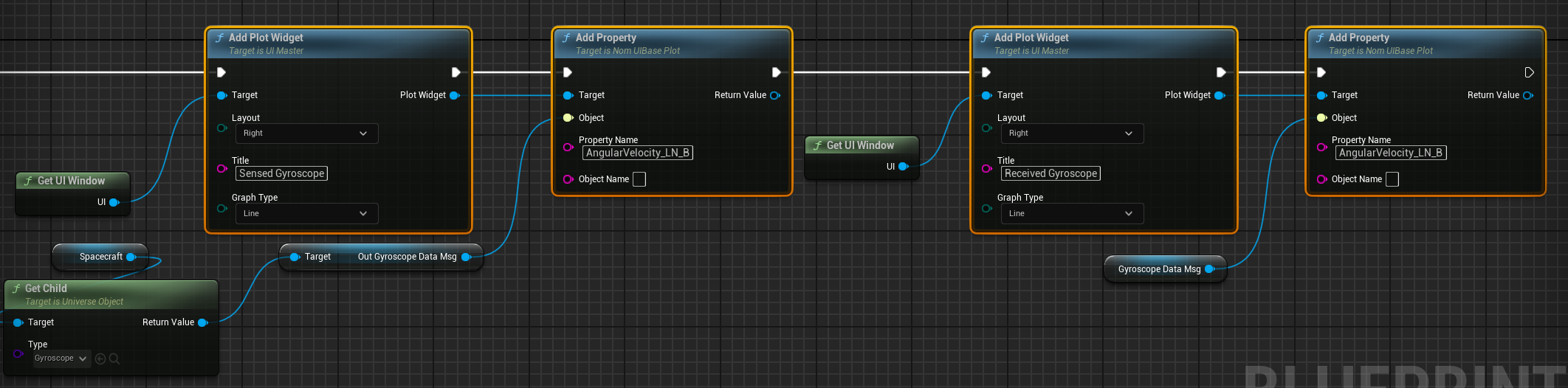Expand the Gyroscope Type dropdown in Get Child
This screenshot has height=388, width=1568.
pyautogui.click(x=61, y=358)
